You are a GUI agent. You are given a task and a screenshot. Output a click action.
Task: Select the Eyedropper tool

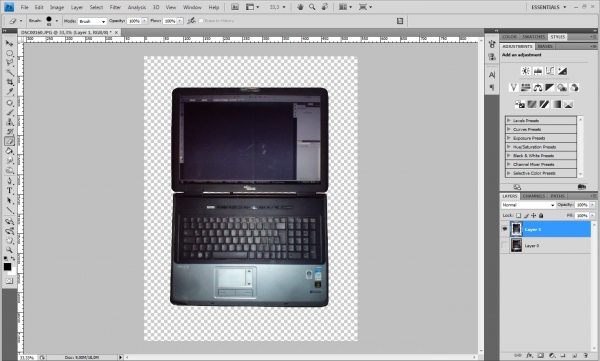pyautogui.click(x=9, y=91)
